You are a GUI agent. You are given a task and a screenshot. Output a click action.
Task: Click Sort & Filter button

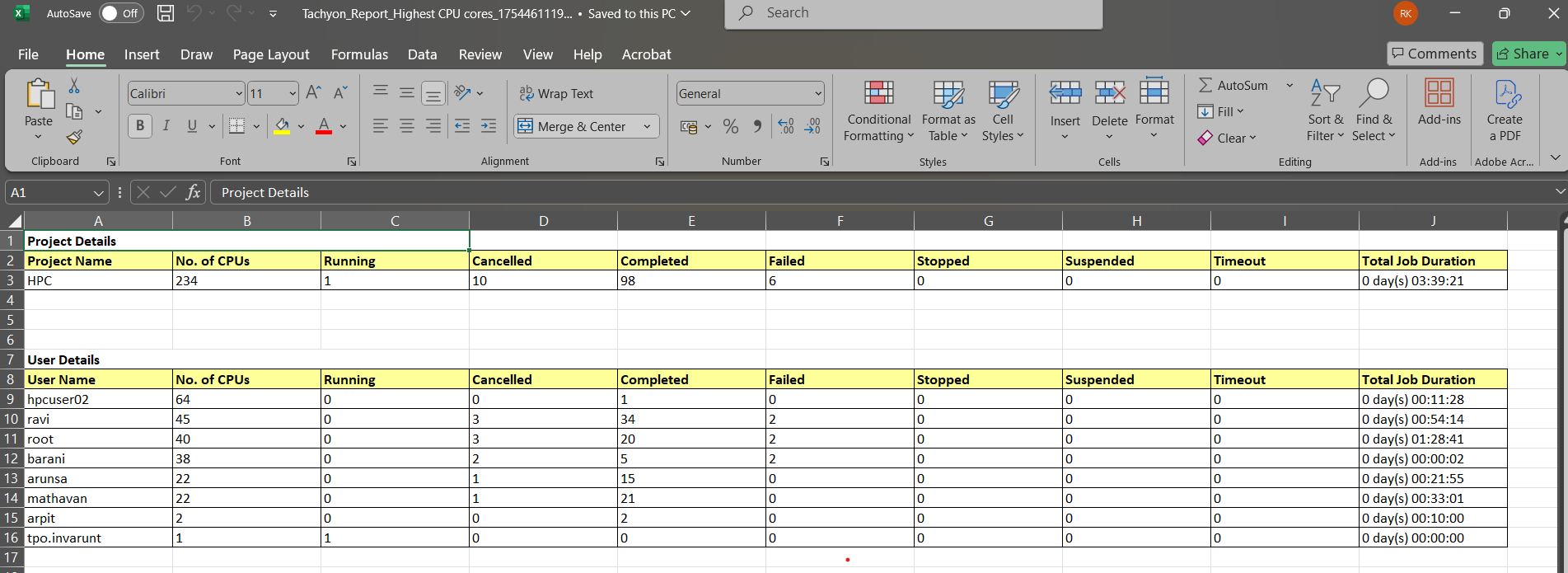tap(1325, 111)
